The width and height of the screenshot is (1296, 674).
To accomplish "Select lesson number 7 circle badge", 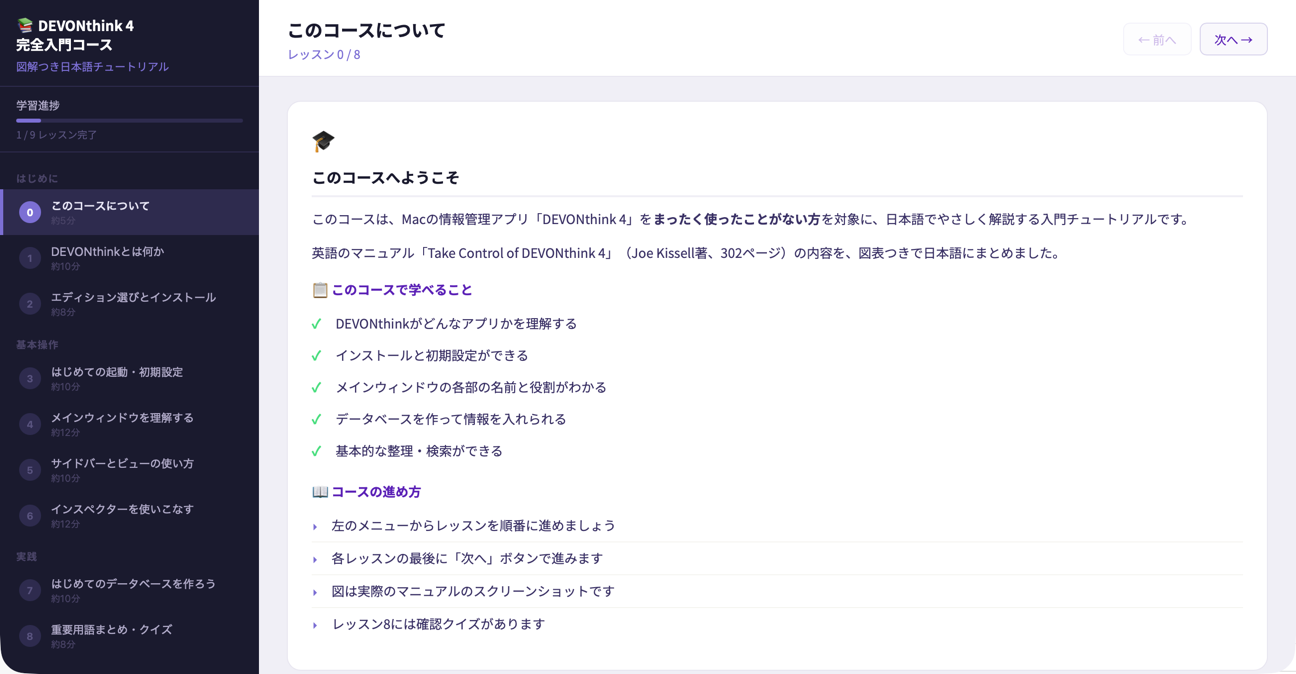I will pyautogui.click(x=30, y=590).
